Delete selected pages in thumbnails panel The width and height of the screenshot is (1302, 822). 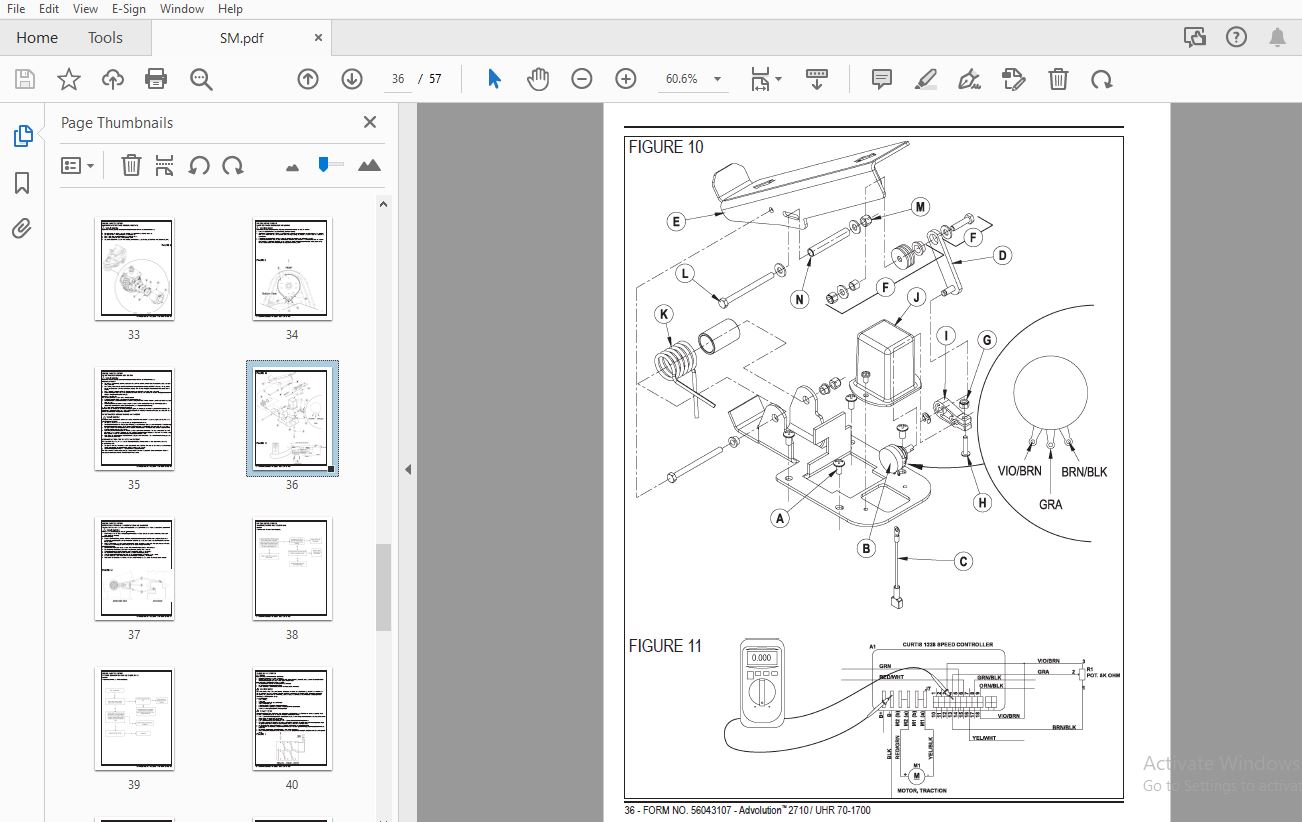click(x=131, y=165)
